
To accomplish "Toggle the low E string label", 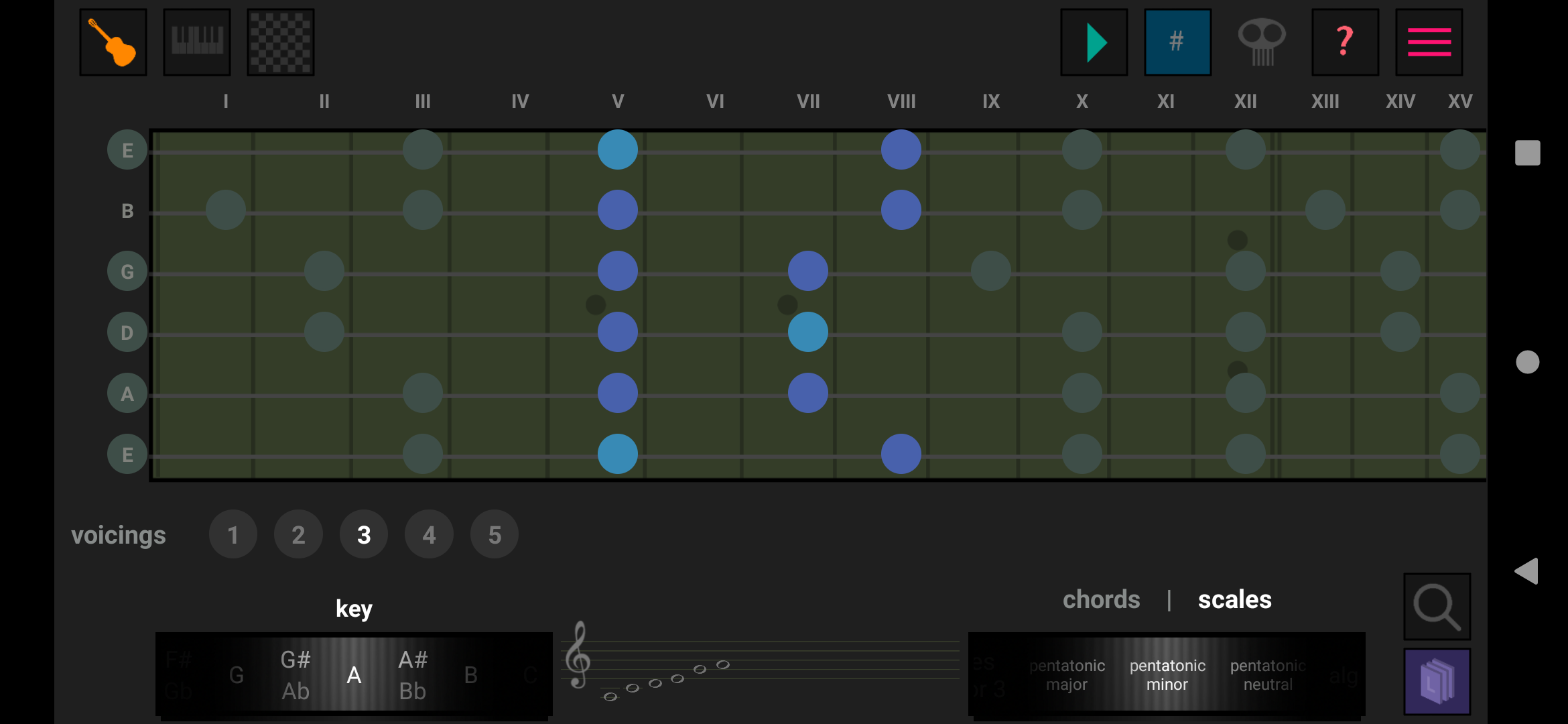I will (127, 455).
